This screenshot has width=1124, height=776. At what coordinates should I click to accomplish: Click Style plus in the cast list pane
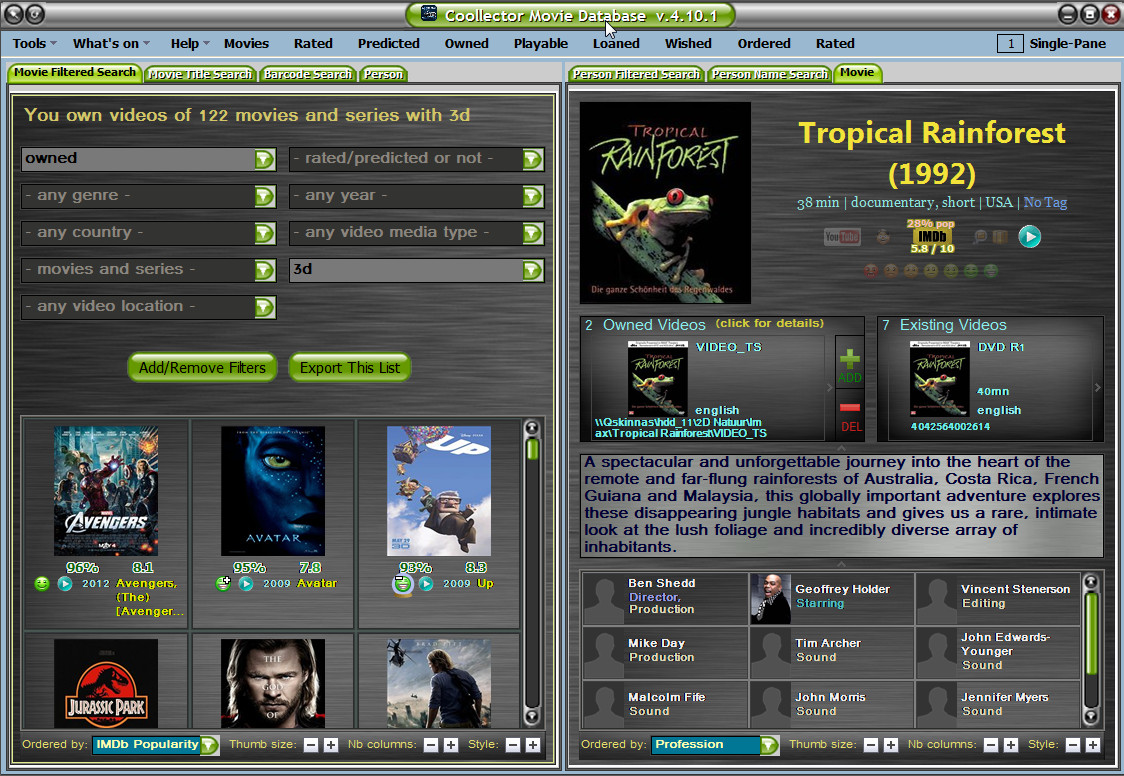point(1092,745)
